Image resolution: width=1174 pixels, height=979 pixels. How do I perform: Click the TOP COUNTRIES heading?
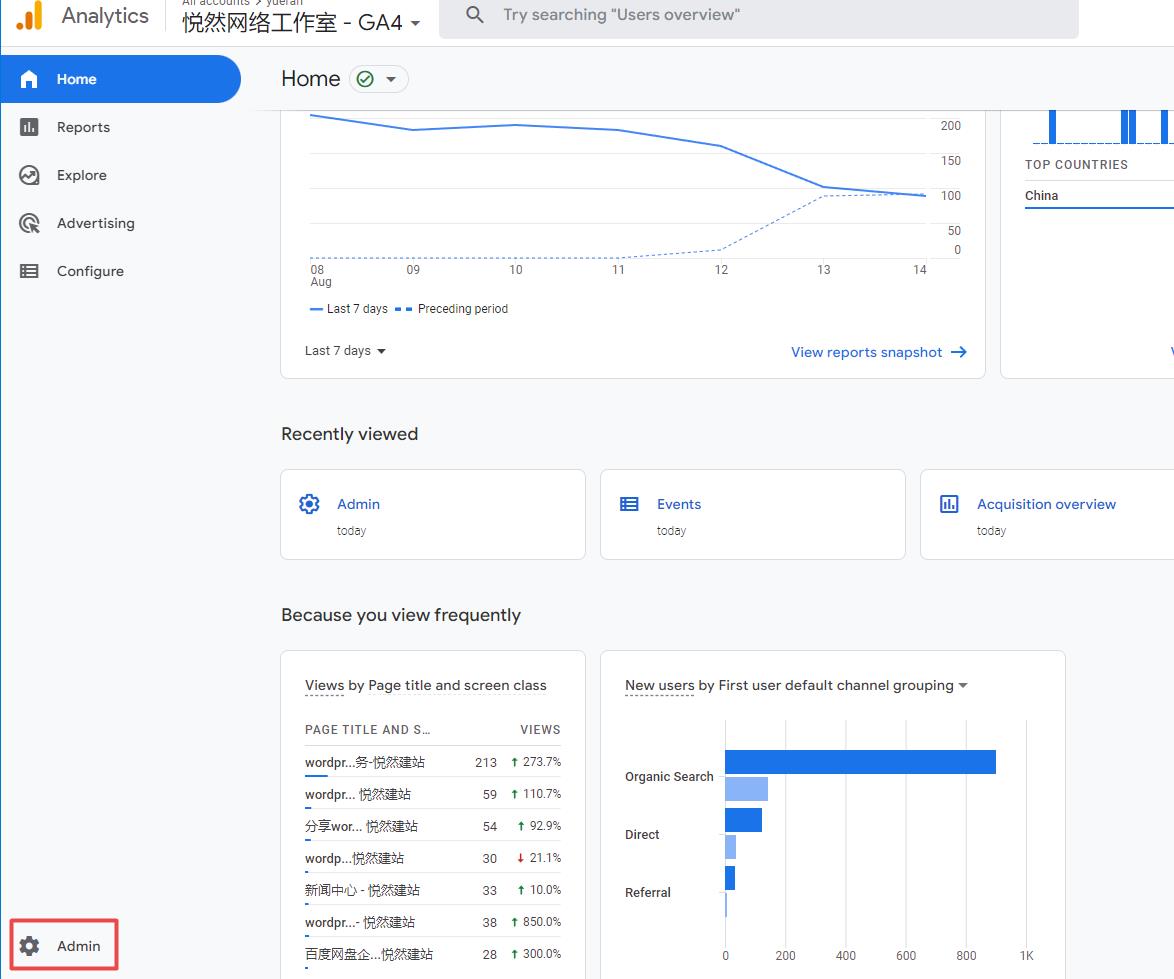pos(1076,165)
